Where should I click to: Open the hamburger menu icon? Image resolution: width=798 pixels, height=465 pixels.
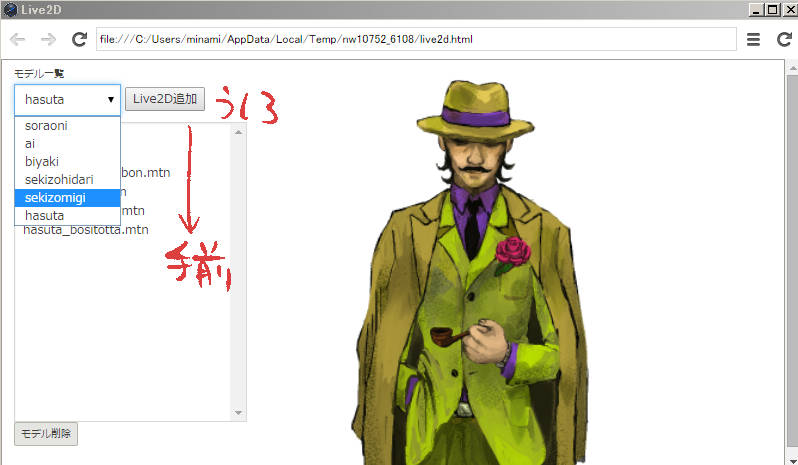[753, 39]
